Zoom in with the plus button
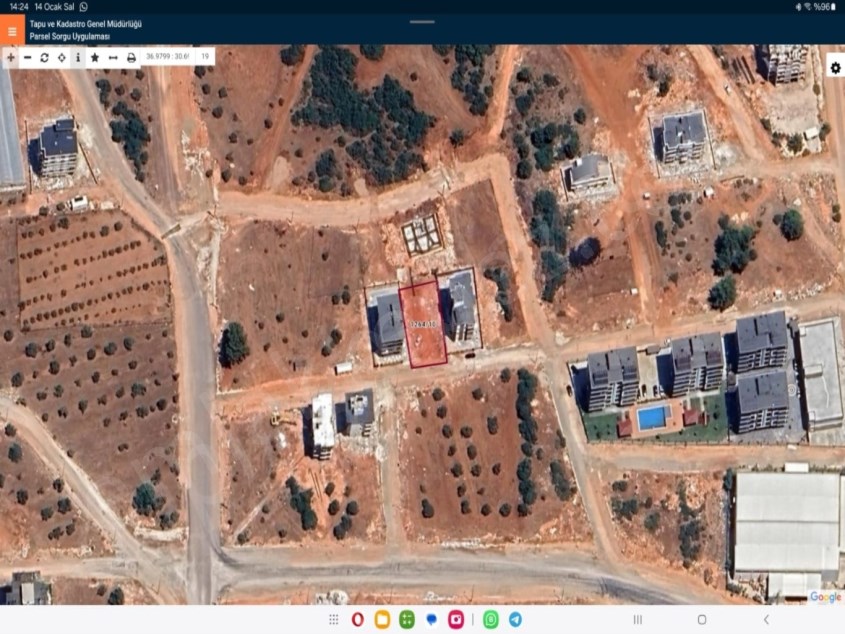 coord(11,58)
